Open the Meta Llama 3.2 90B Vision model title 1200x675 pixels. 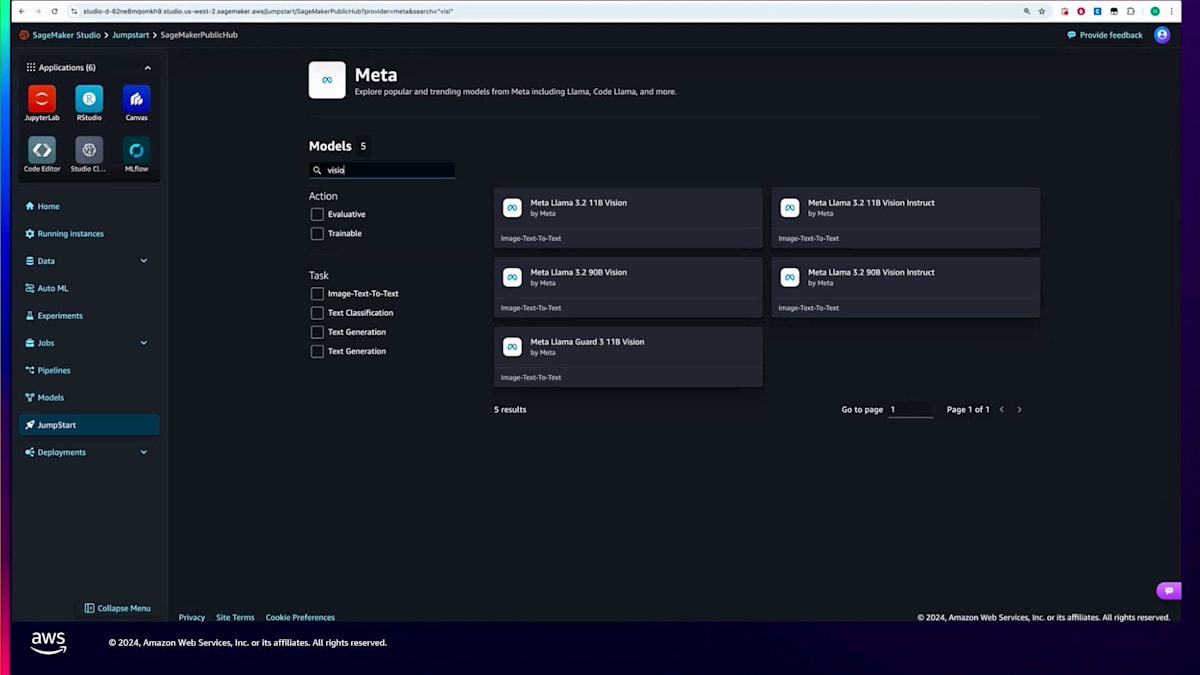point(578,272)
